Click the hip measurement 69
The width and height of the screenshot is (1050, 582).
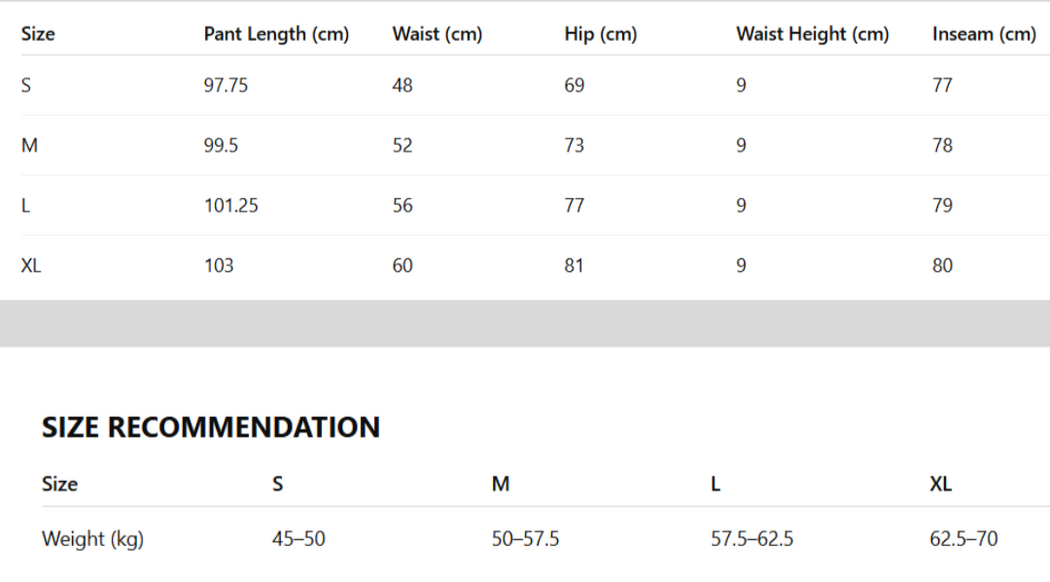574,85
